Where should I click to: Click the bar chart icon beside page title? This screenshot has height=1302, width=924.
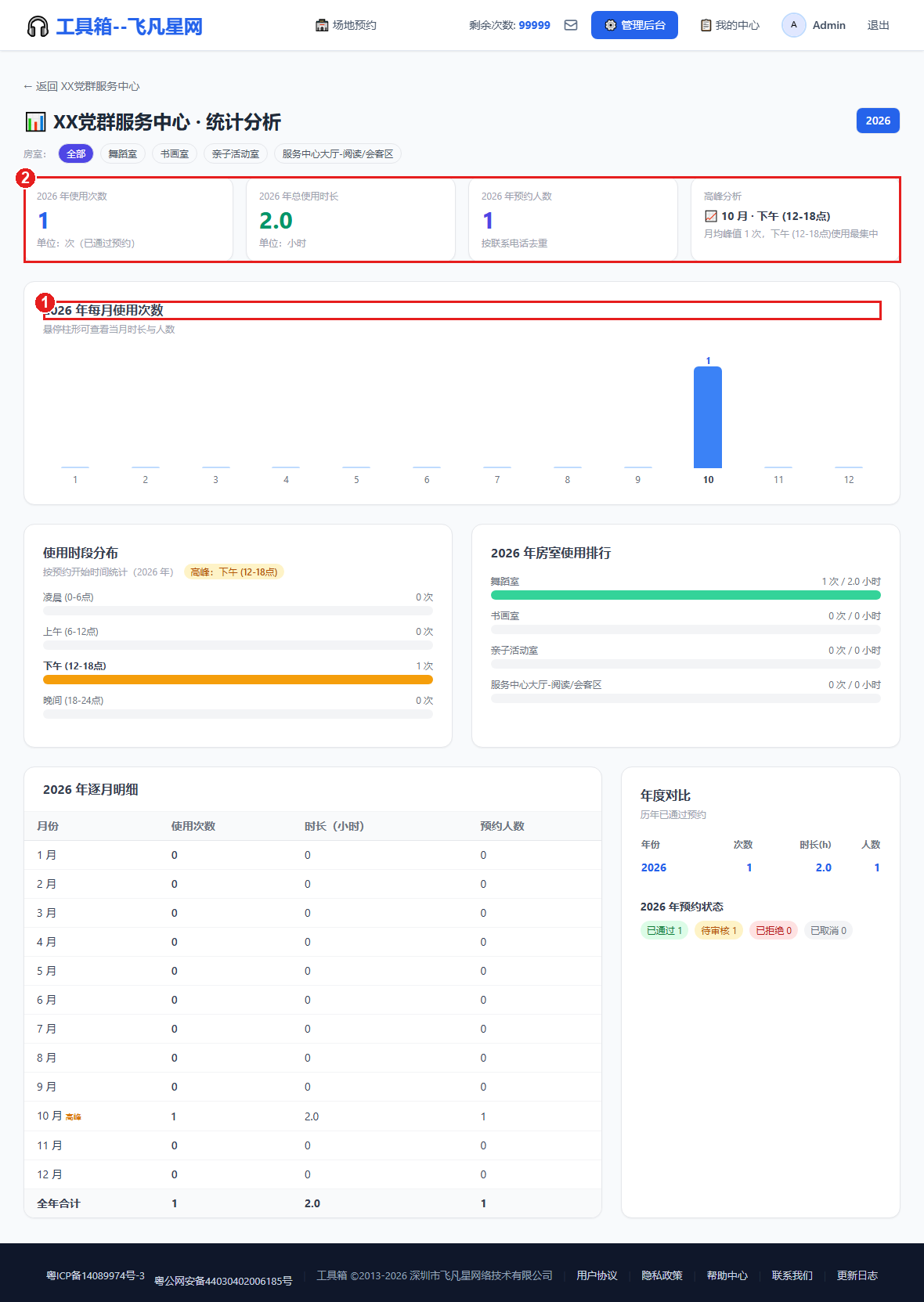click(35, 122)
